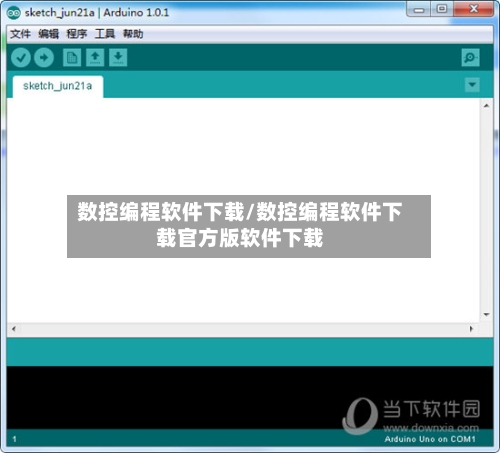Maximize the Arduino window
Viewport: 500px width, 453px height.
(x=442, y=9)
